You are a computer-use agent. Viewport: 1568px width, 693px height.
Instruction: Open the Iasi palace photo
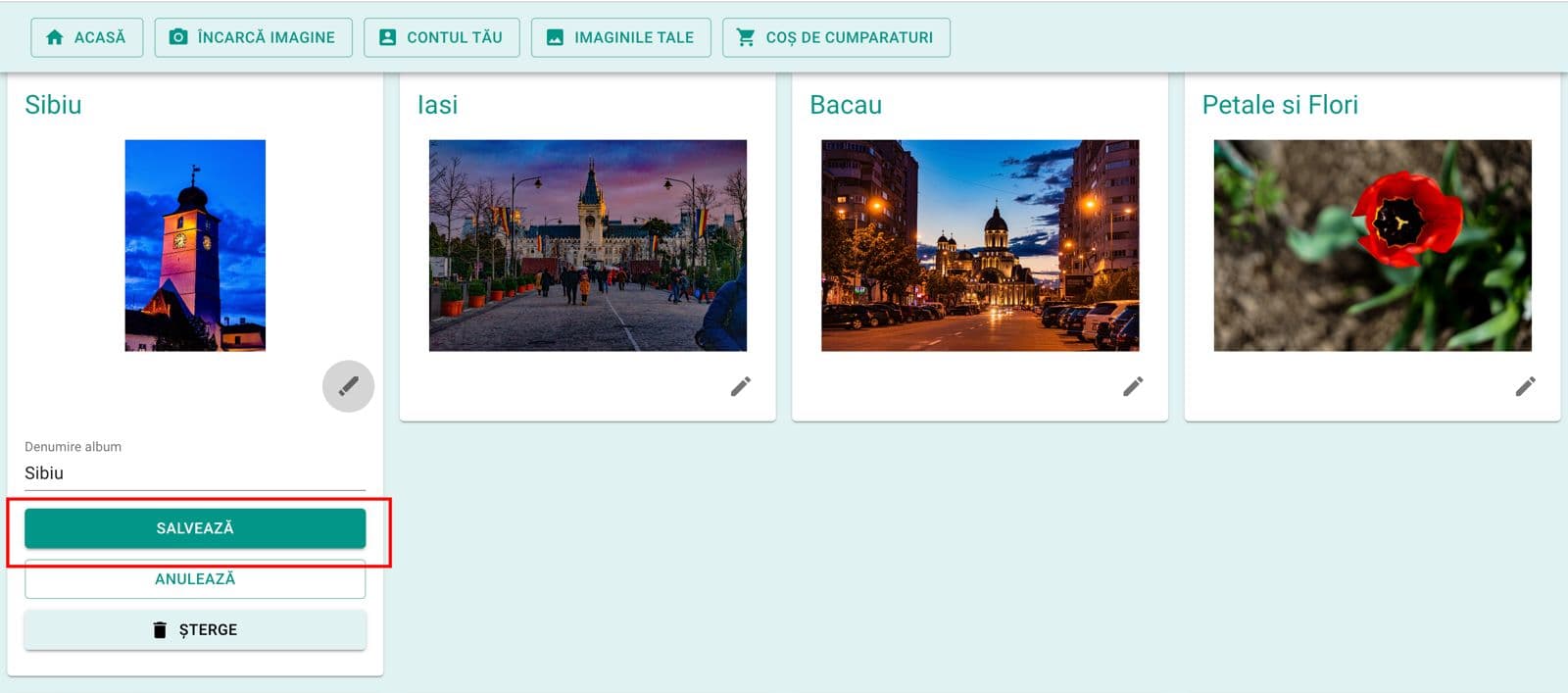point(588,245)
